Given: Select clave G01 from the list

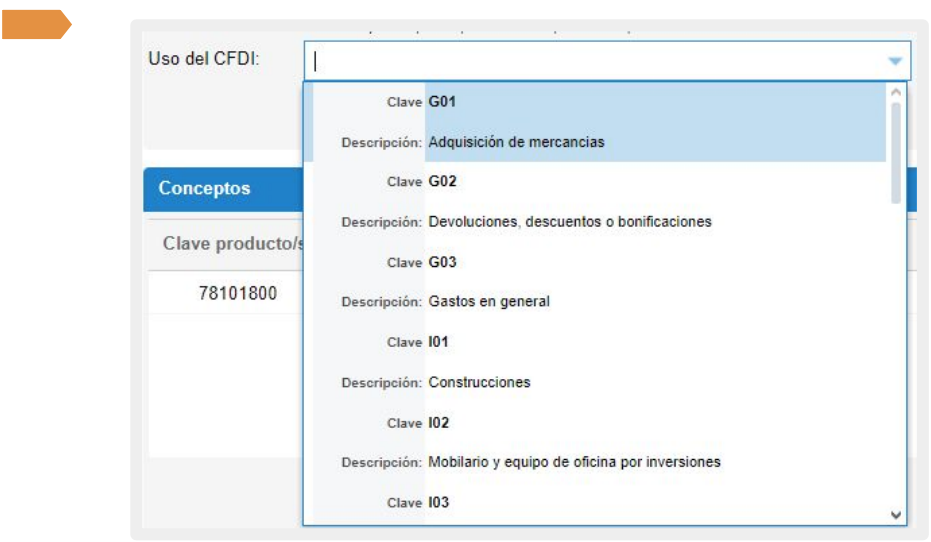Looking at the screenshot, I should [x=442, y=102].
